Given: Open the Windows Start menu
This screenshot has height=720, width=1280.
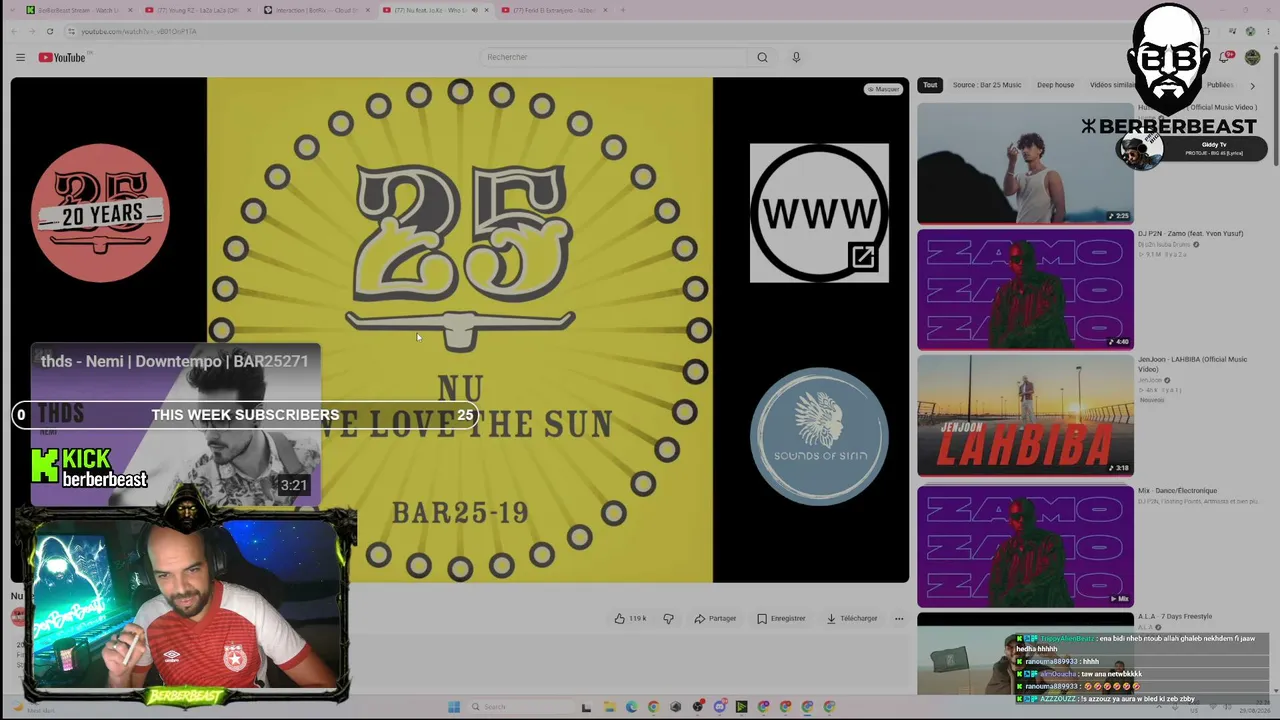Looking at the screenshot, I should tap(453, 707).
